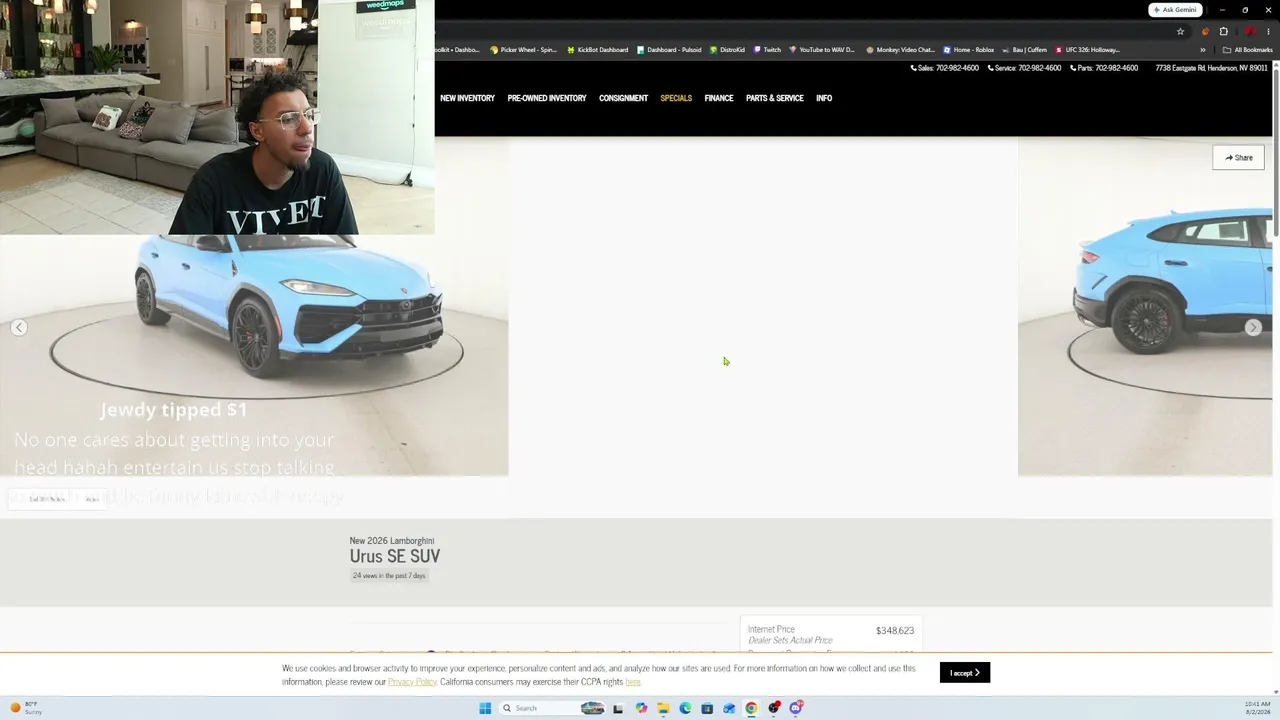Open the taskbar clock and date

(x=1257, y=708)
